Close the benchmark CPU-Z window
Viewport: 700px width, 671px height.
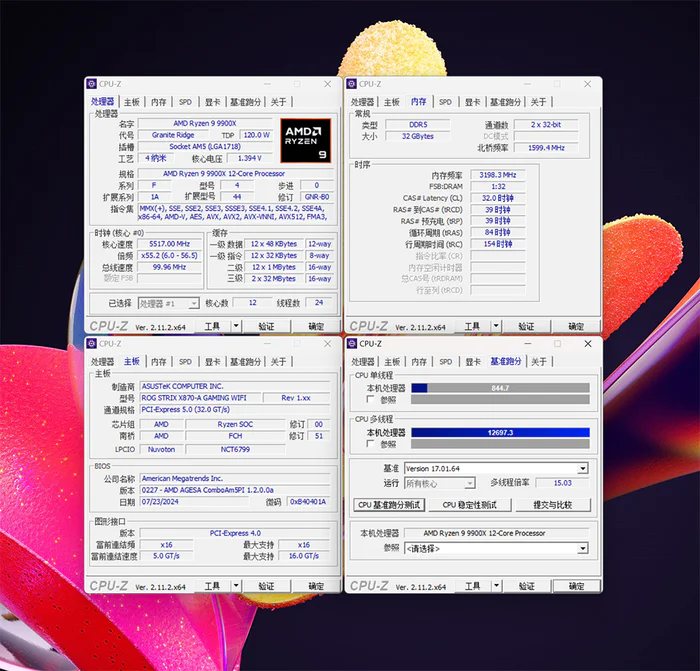[x=588, y=343]
